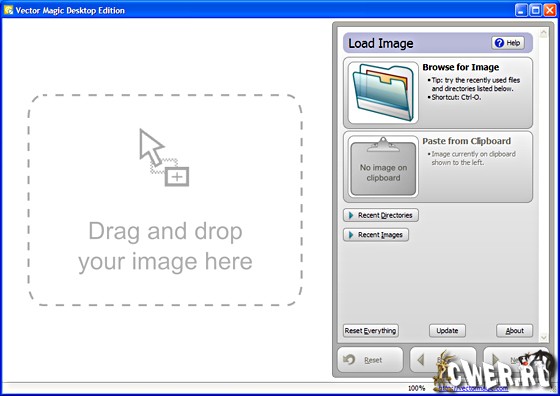Minimize the Vector Magic window

click(x=521, y=10)
